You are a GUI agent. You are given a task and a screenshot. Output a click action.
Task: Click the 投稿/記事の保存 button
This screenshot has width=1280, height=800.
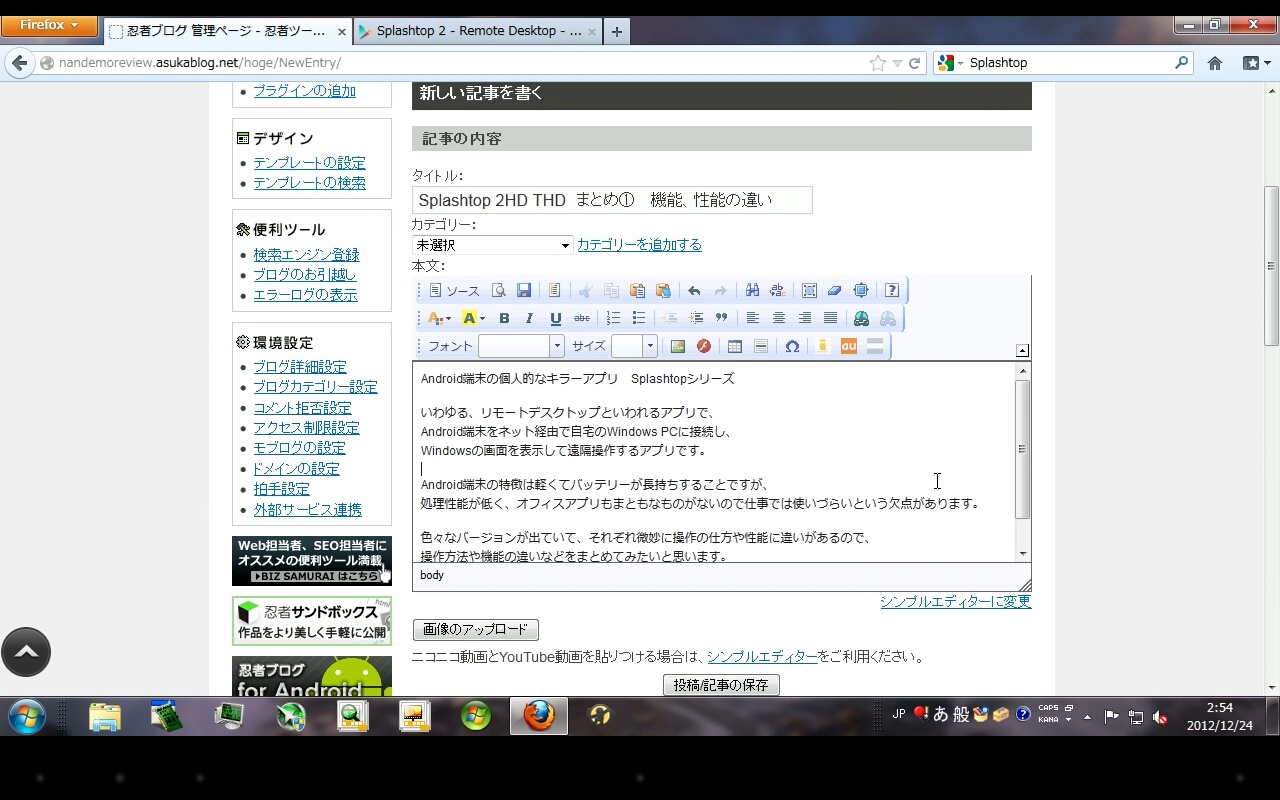click(721, 685)
